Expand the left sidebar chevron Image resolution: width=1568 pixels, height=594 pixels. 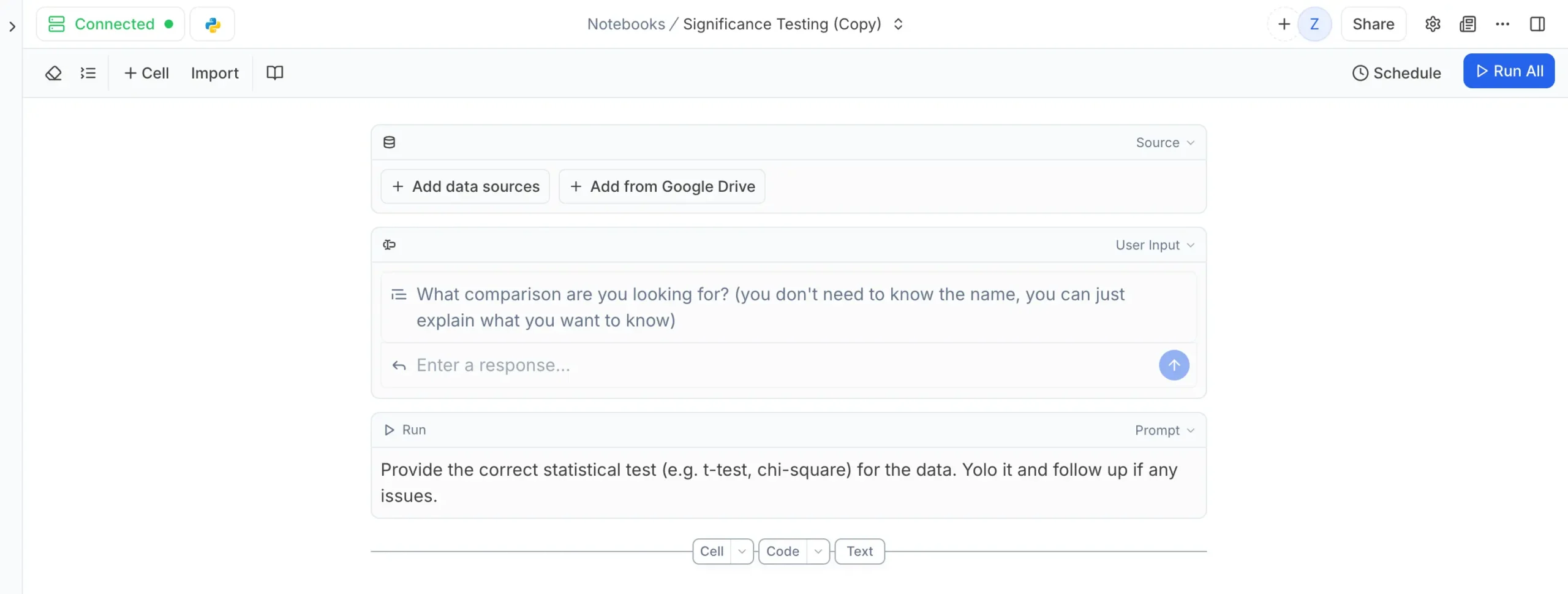12,26
